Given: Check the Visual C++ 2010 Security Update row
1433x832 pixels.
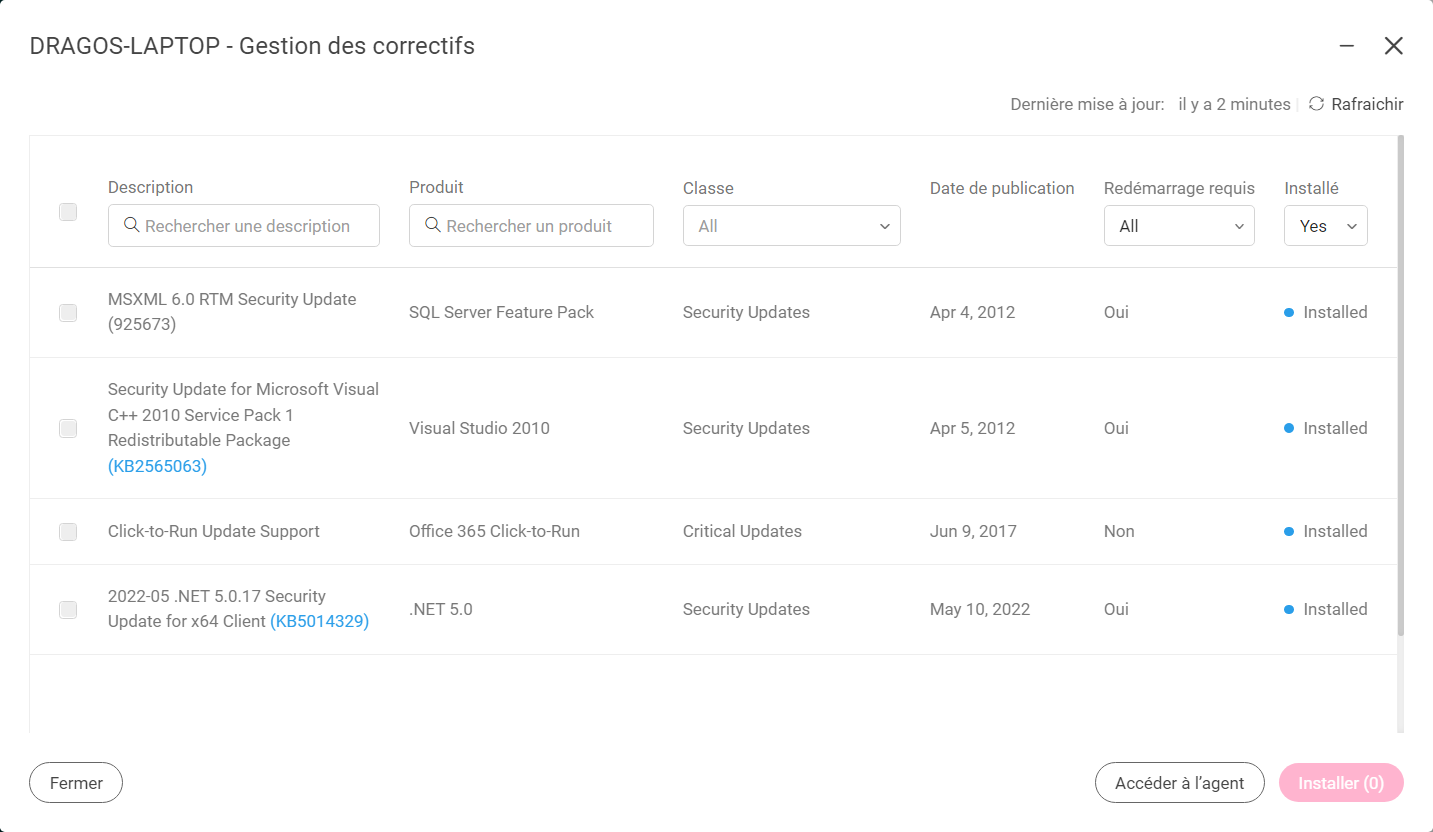Looking at the screenshot, I should [68, 429].
